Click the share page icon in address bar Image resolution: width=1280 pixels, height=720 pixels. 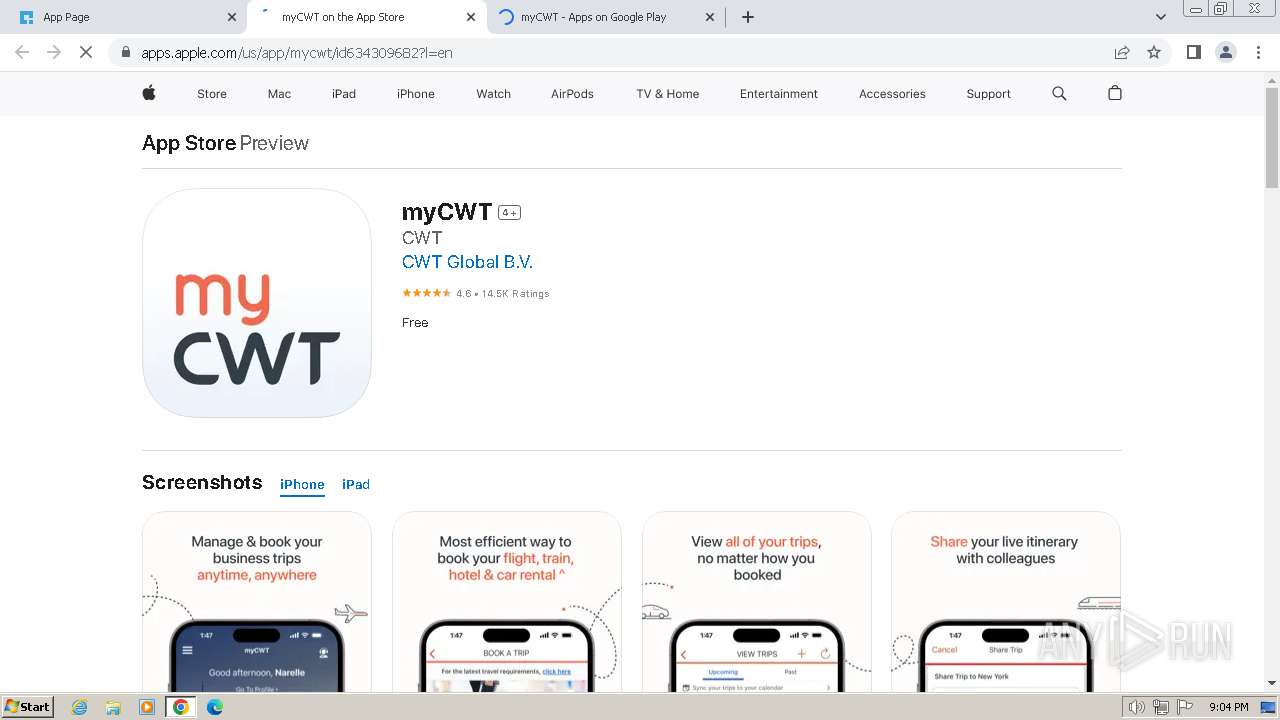coord(1122,52)
